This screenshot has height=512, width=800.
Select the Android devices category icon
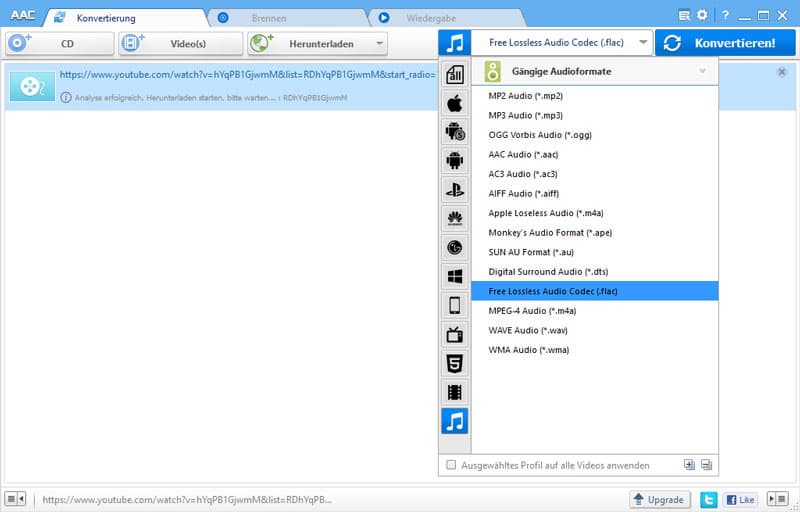pyautogui.click(x=455, y=160)
